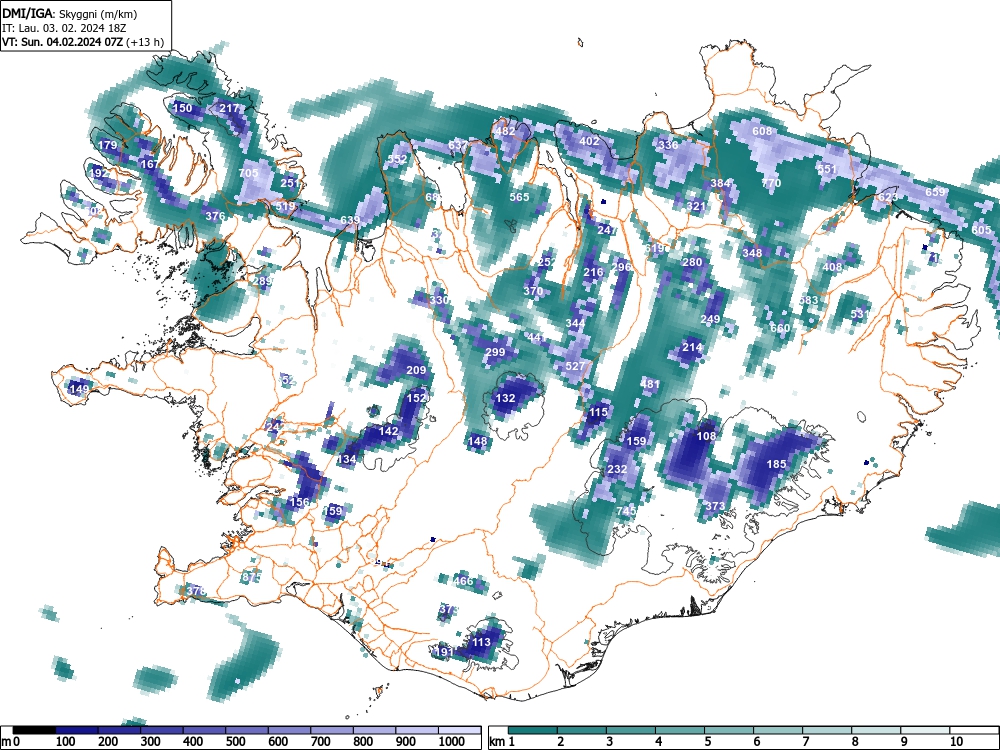The image size is (1000, 750).
Task: Click the visibility value 214 on the map
Action: tap(692, 347)
